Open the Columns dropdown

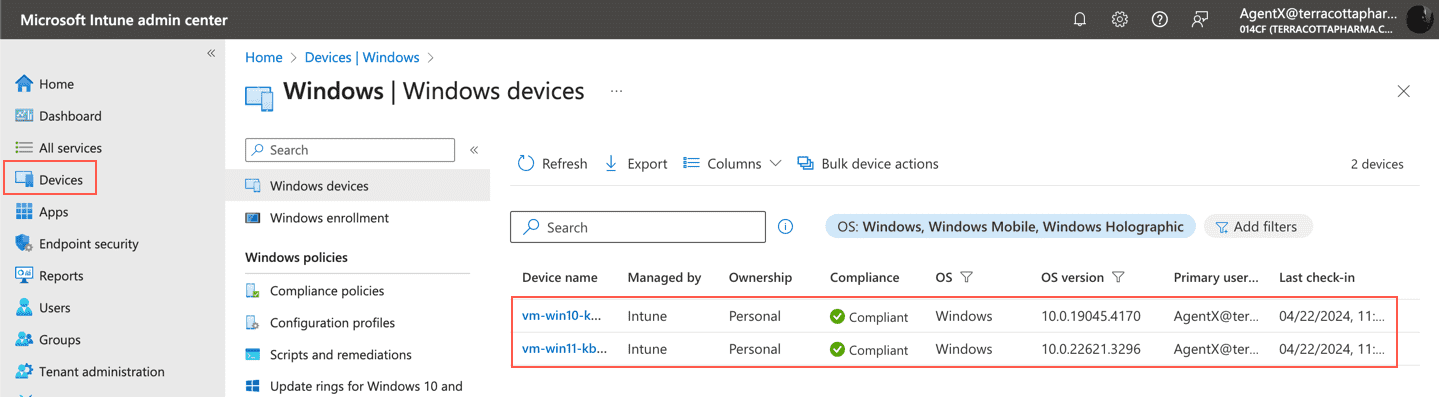click(732, 164)
